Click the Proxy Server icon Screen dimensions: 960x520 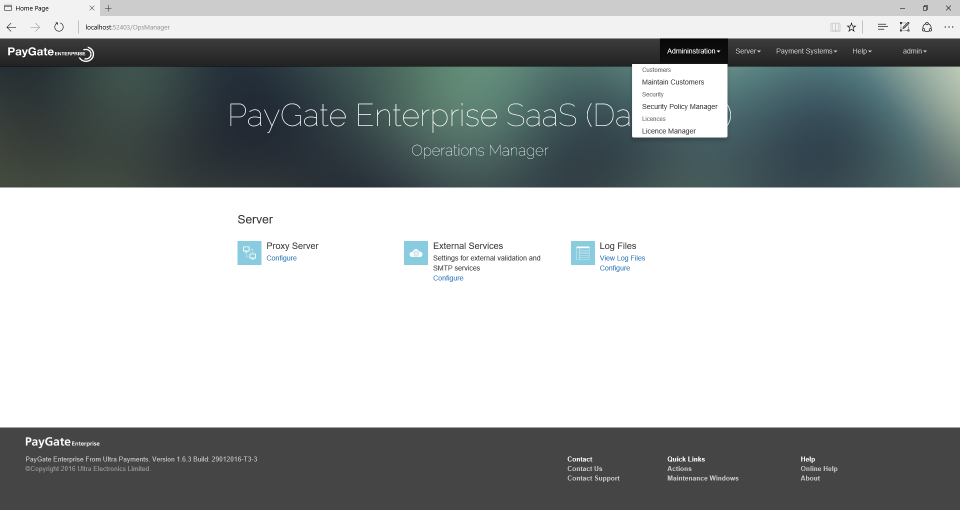click(249, 253)
